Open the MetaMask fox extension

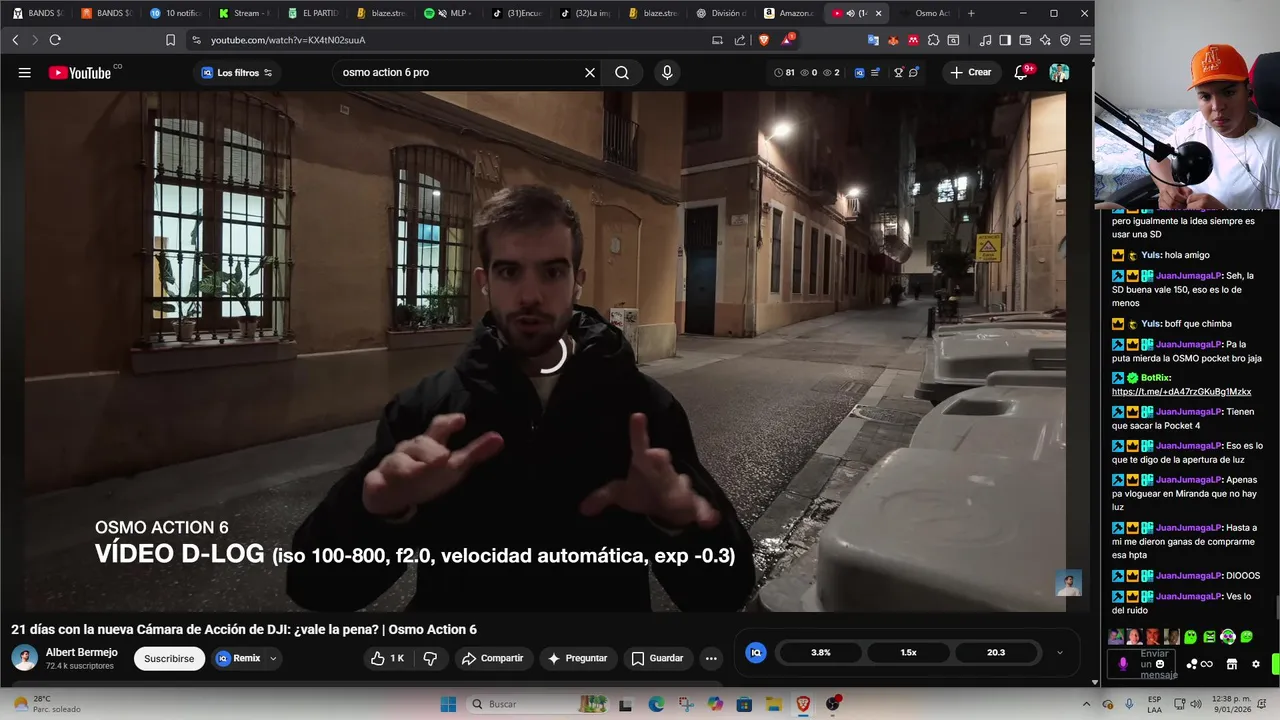[x=893, y=40]
